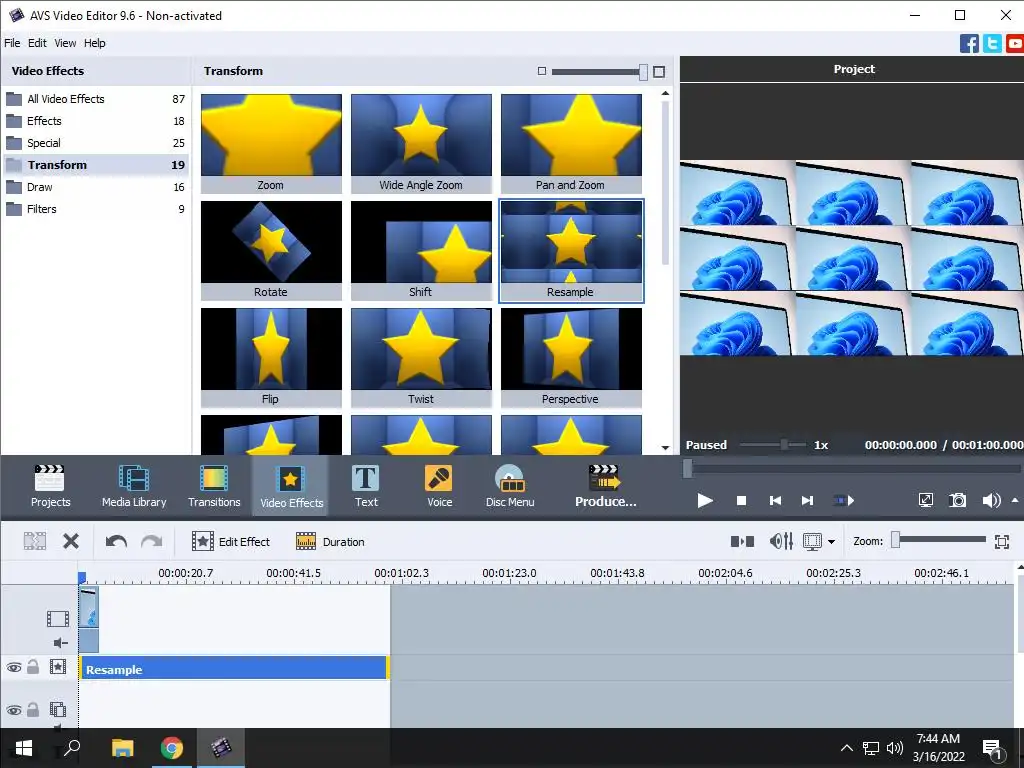Select the Perspective effect thumbnail
This screenshot has height=768, width=1024.
[571, 358]
